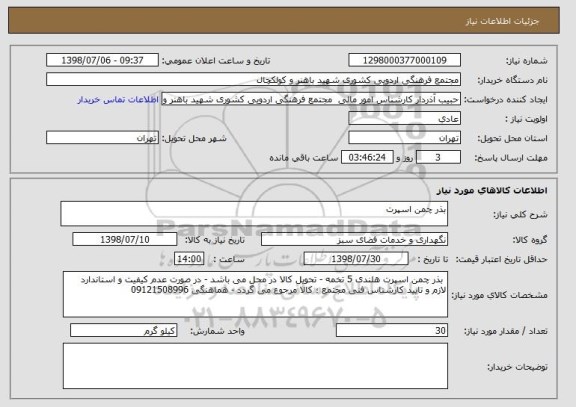Viewport: 576px width, 407px height.
Task: Select the label تاریخ نیاز به کالا
Action: [x=215, y=240]
